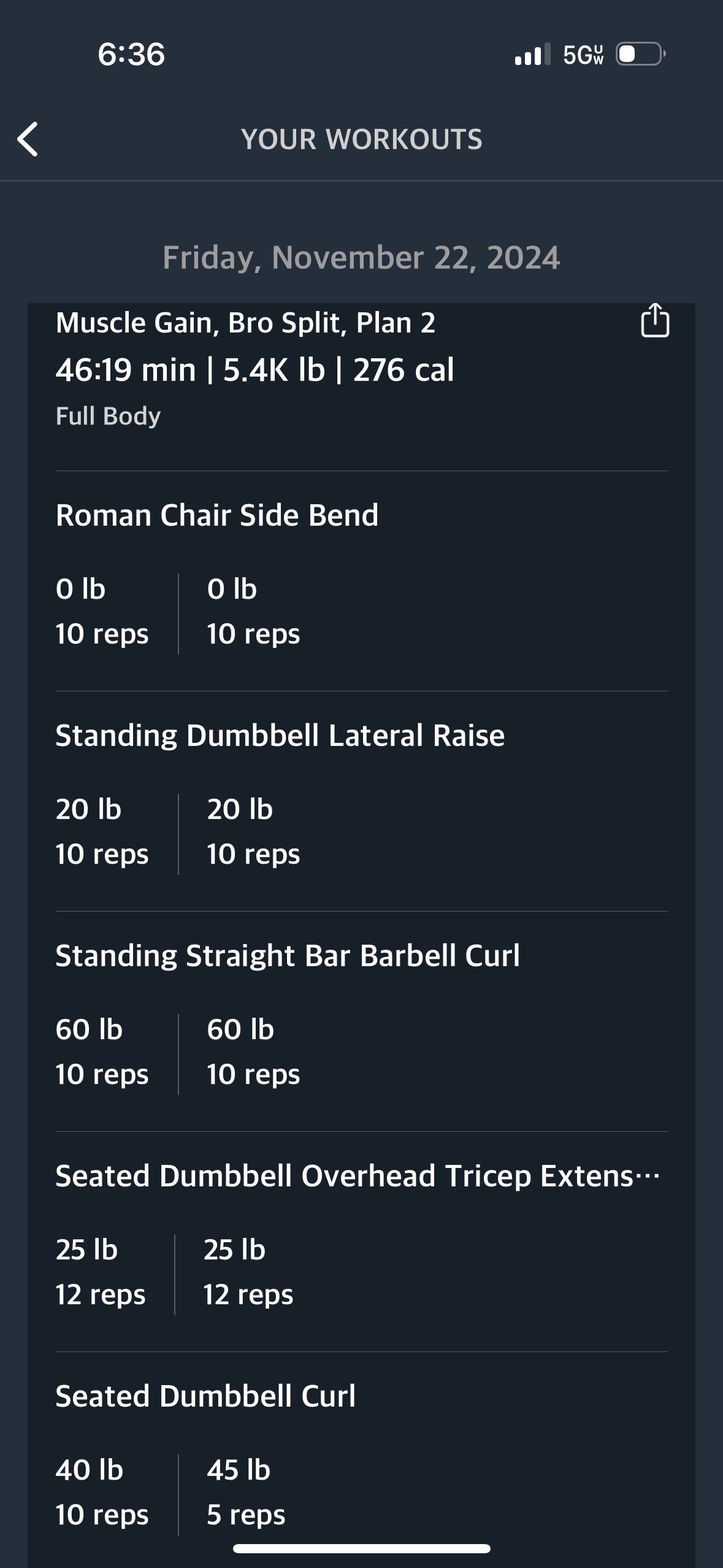The width and height of the screenshot is (723, 1568).
Task: Open Seated Dumbbell Overhead Tricep Extension exercise
Action: pyautogui.click(x=357, y=1175)
